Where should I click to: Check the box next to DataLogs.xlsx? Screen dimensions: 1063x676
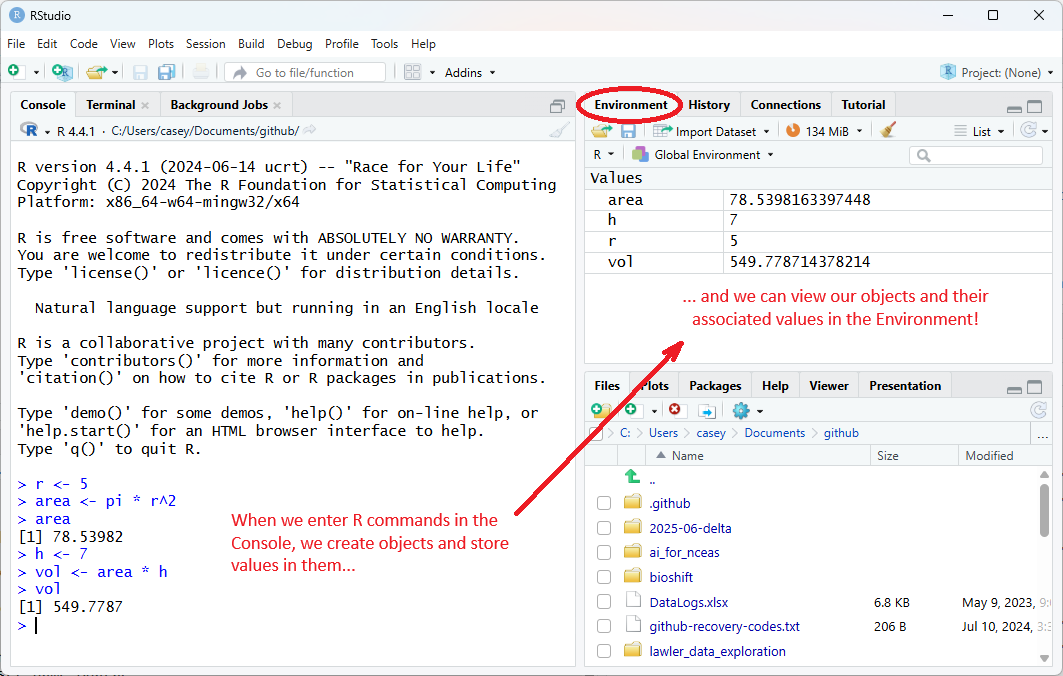pyautogui.click(x=604, y=602)
